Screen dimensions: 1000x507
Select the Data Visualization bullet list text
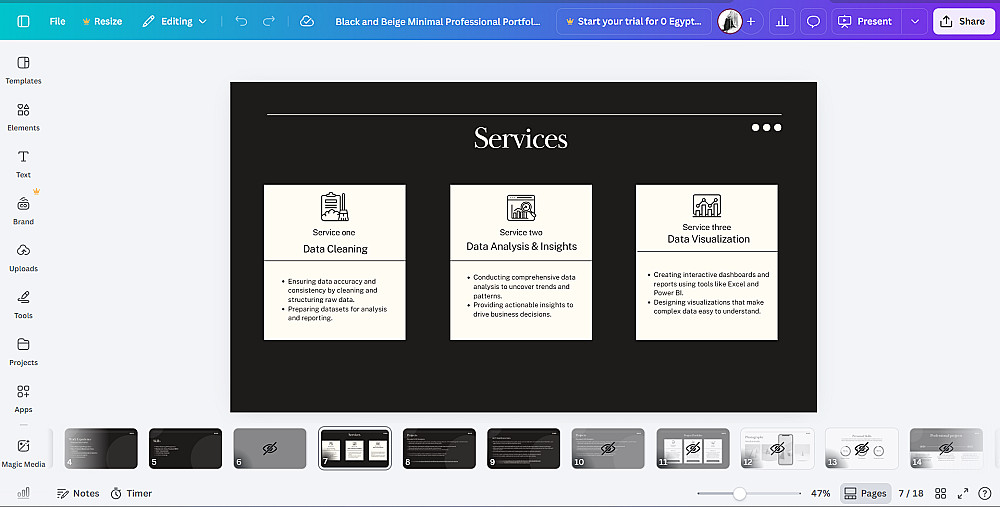pyautogui.click(x=708, y=293)
